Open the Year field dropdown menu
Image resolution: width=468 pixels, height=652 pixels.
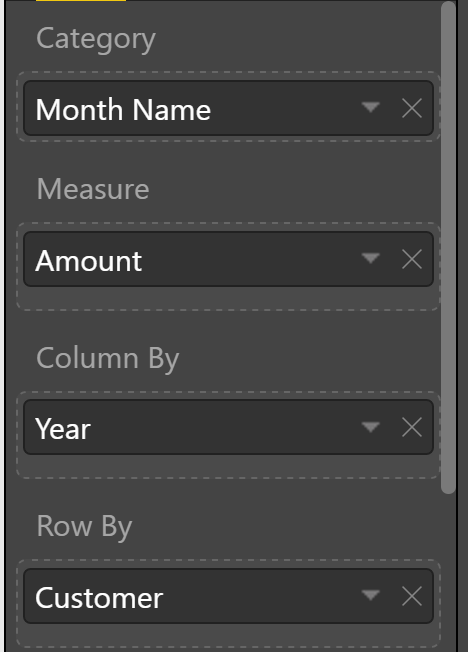370,427
